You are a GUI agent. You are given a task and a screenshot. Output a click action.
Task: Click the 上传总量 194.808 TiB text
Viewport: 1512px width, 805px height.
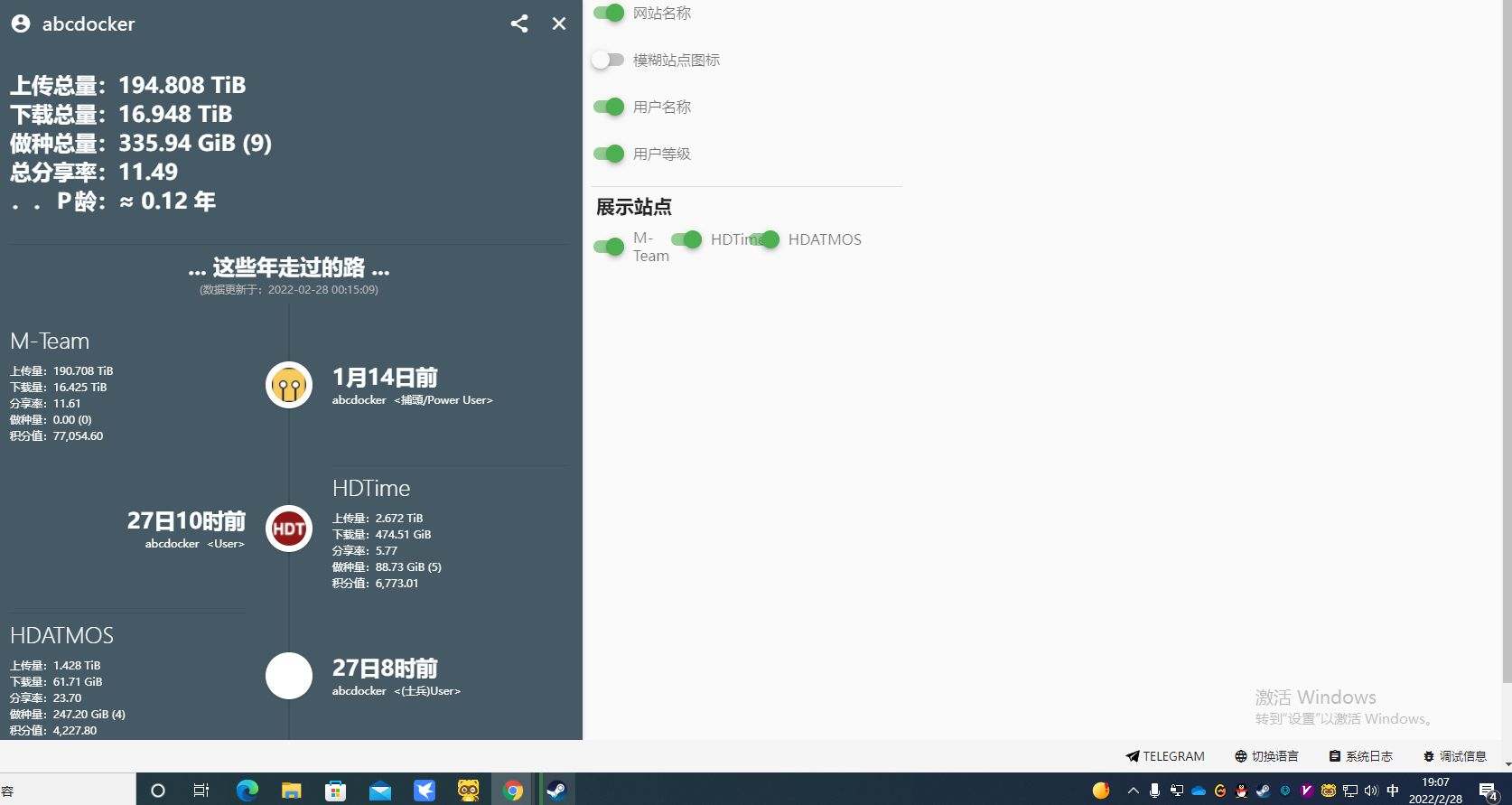[x=128, y=85]
